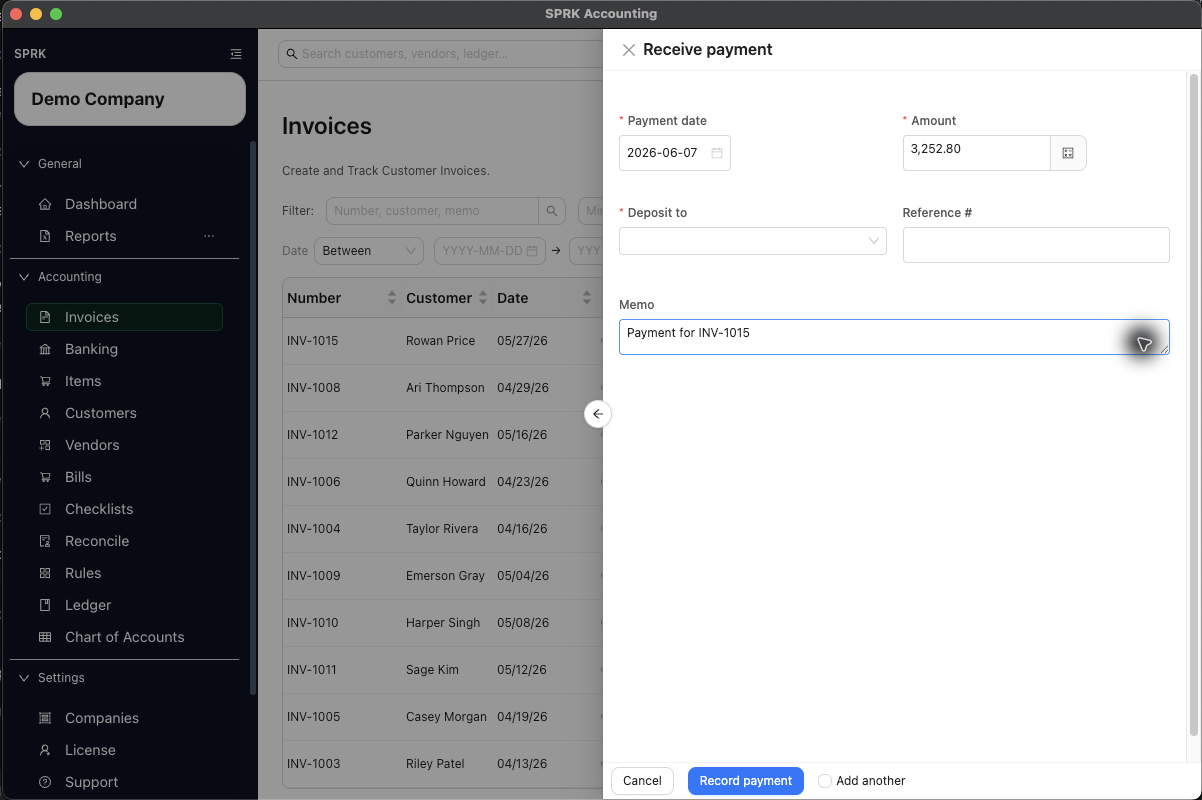Viewport: 1202px width, 800px height.
Task: Click the Ledger book icon
Action: [45, 605]
